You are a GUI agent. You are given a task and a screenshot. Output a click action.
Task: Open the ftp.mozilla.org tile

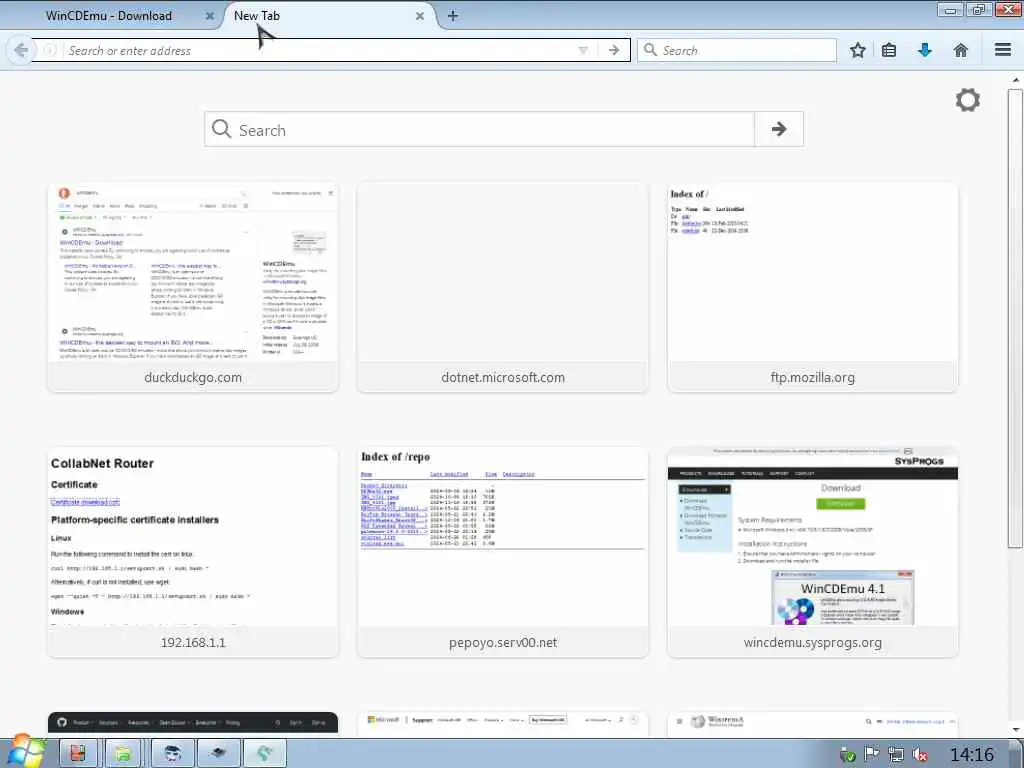[812, 287]
